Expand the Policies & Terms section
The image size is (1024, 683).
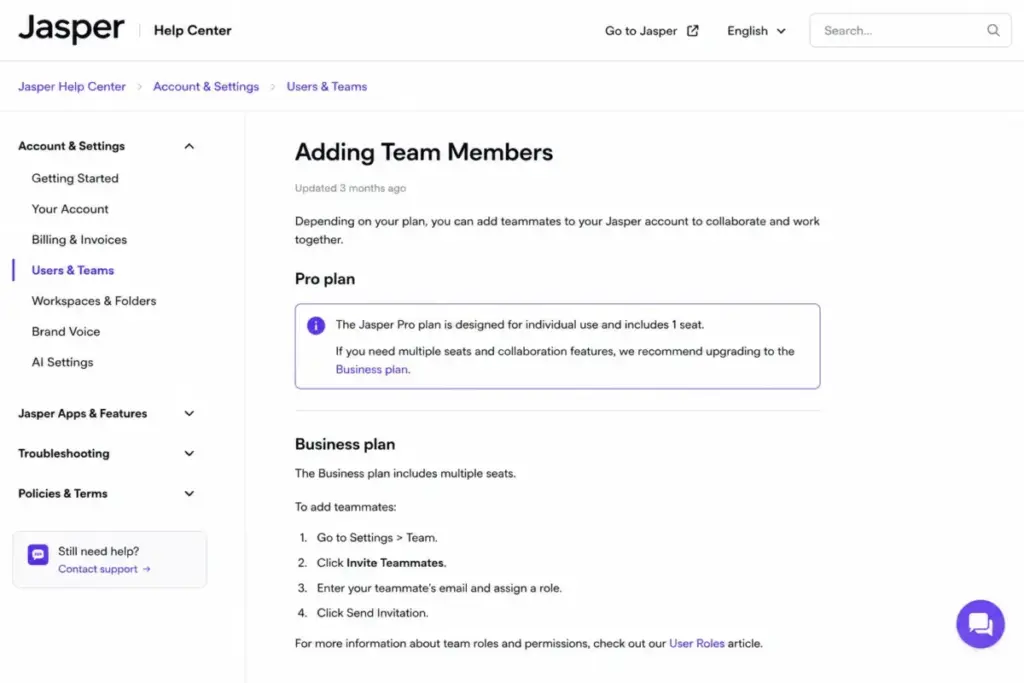(x=106, y=494)
